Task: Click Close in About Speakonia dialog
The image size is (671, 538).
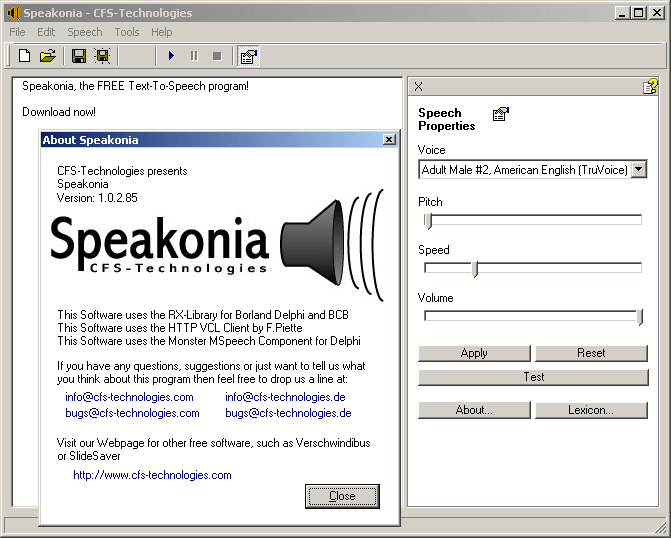Action: pyautogui.click(x=342, y=496)
